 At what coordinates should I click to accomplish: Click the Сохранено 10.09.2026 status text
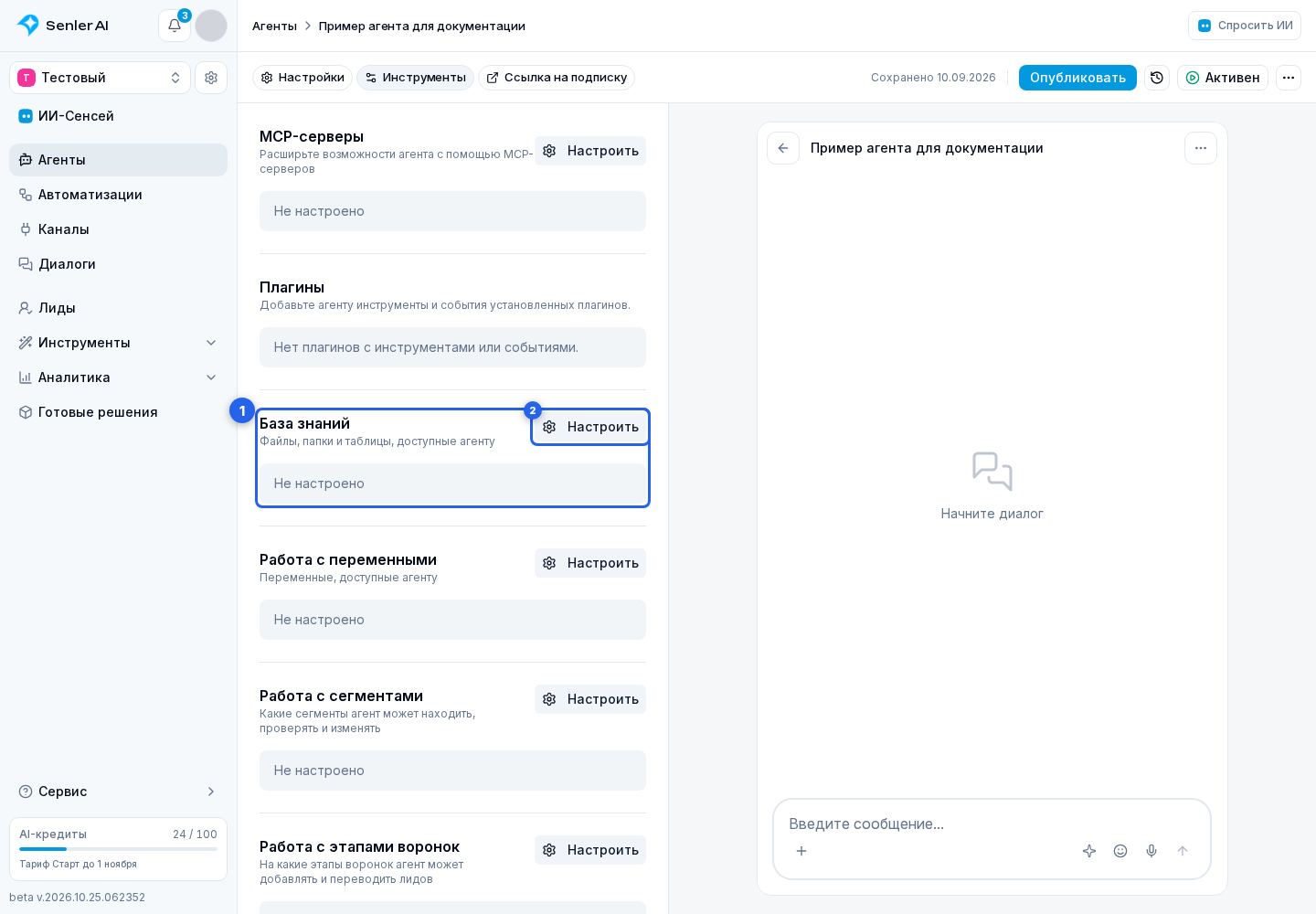click(933, 78)
